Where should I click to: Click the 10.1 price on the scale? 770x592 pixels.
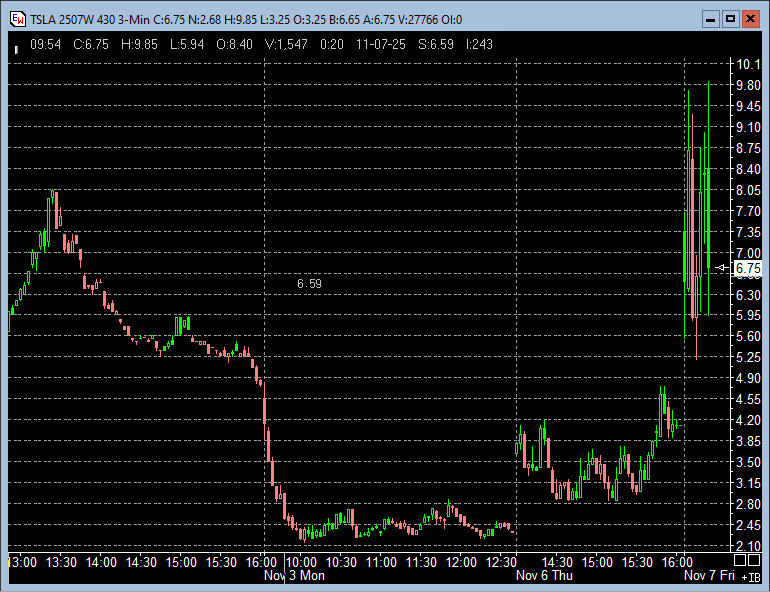[748, 65]
